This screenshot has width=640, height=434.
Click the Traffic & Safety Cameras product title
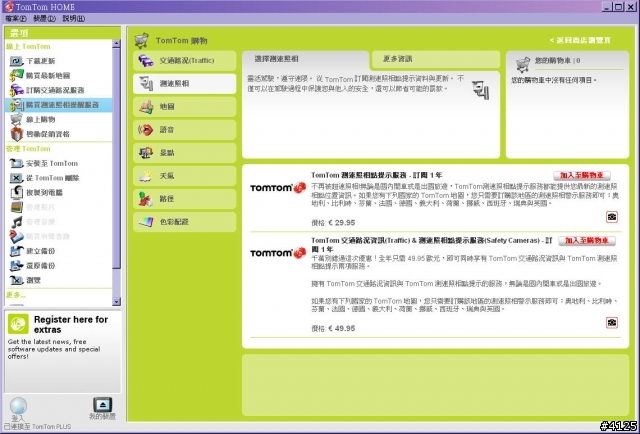tap(431, 245)
